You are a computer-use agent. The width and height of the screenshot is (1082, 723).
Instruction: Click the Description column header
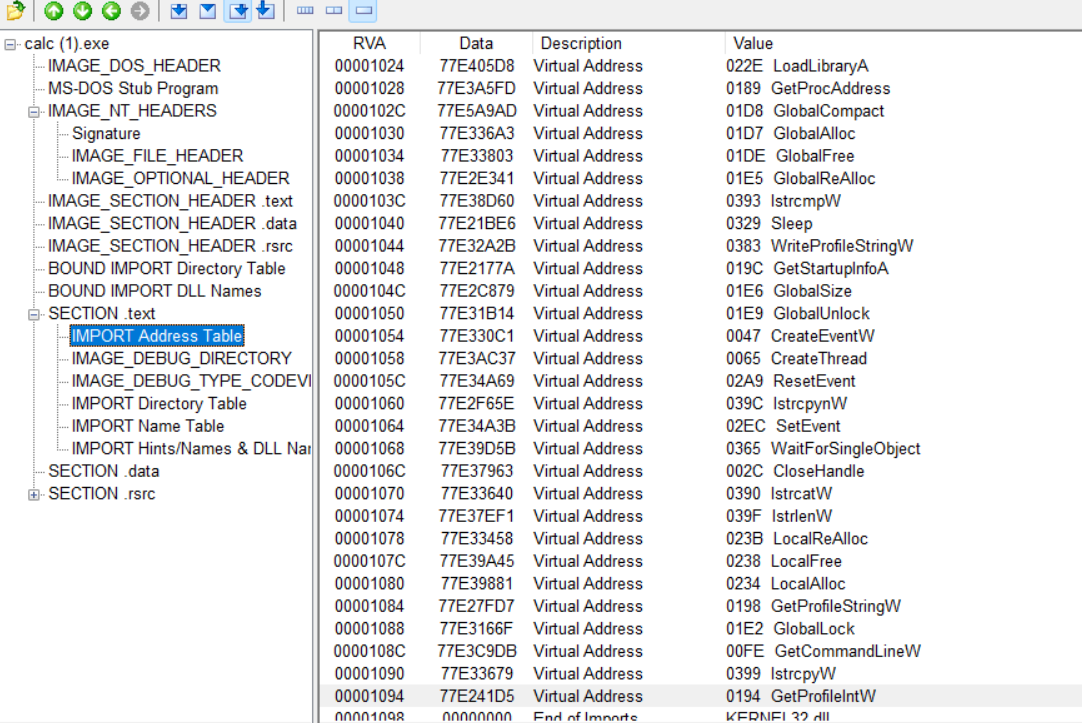pyautogui.click(x=581, y=43)
